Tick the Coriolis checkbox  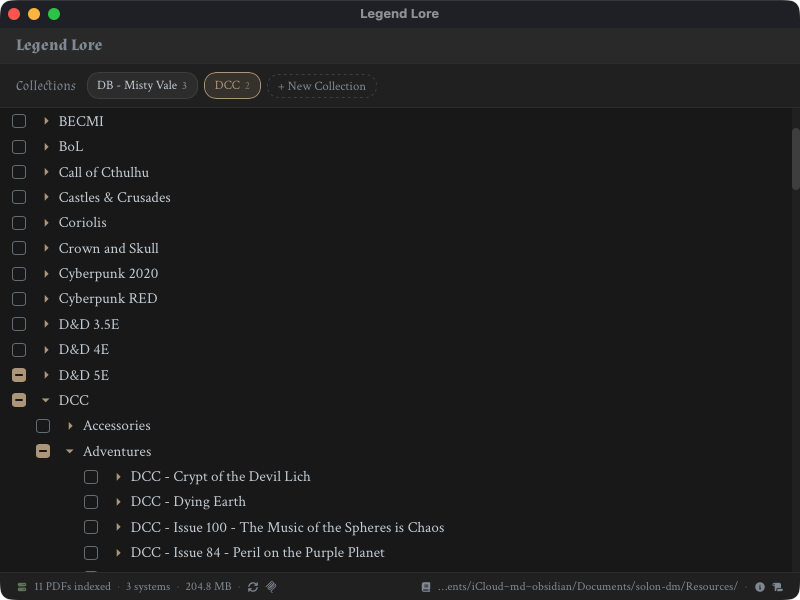19,222
